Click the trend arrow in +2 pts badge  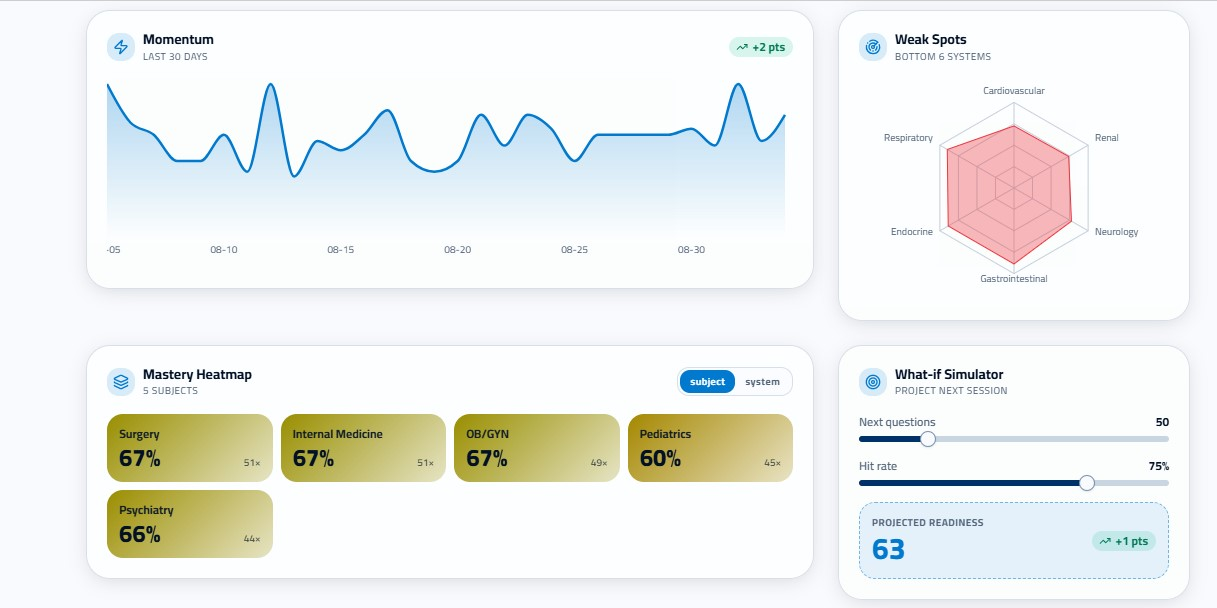pos(742,47)
